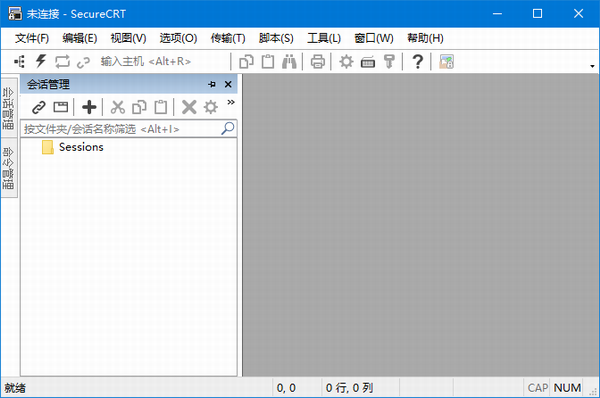This screenshot has width=600, height=398.
Task: Click the filter magnifier search icon
Action: (x=228, y=129)
